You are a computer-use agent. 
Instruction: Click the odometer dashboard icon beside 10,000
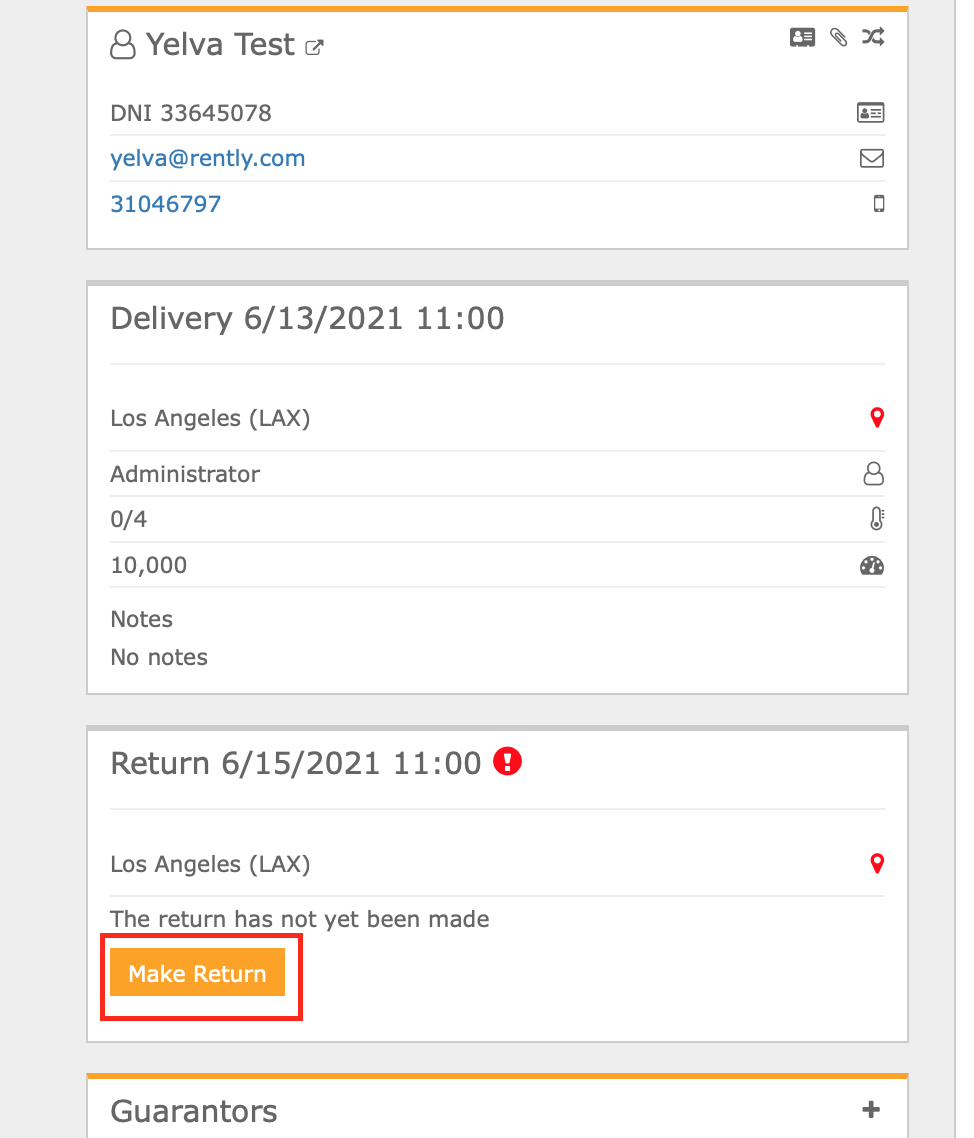872,565
